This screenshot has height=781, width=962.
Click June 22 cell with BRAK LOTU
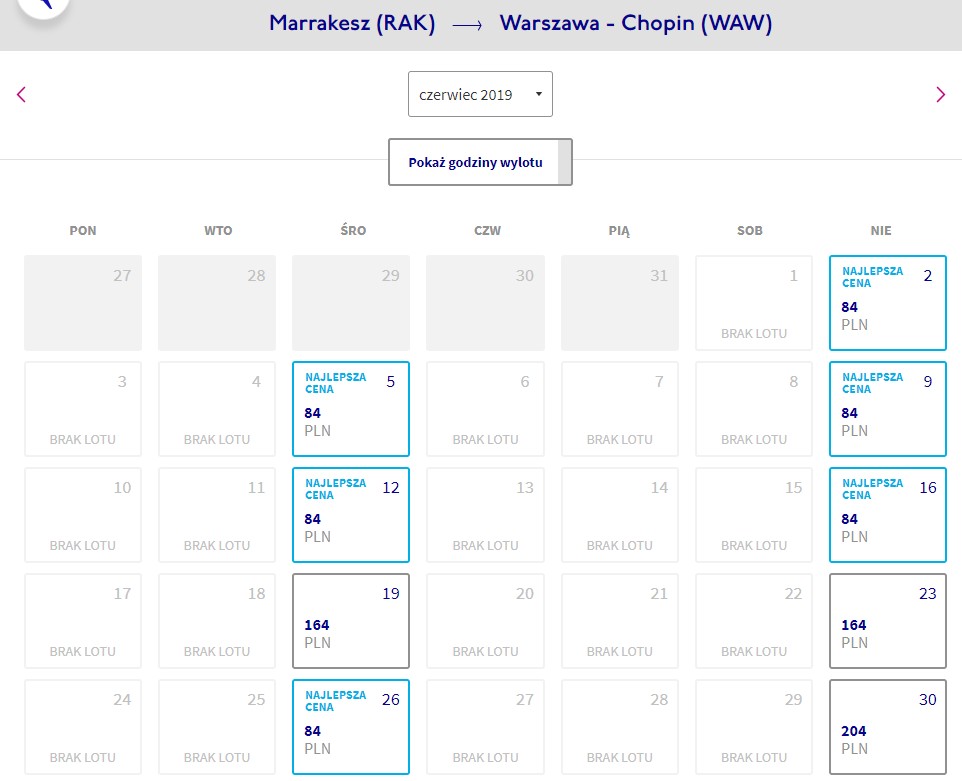click(754, 621)
